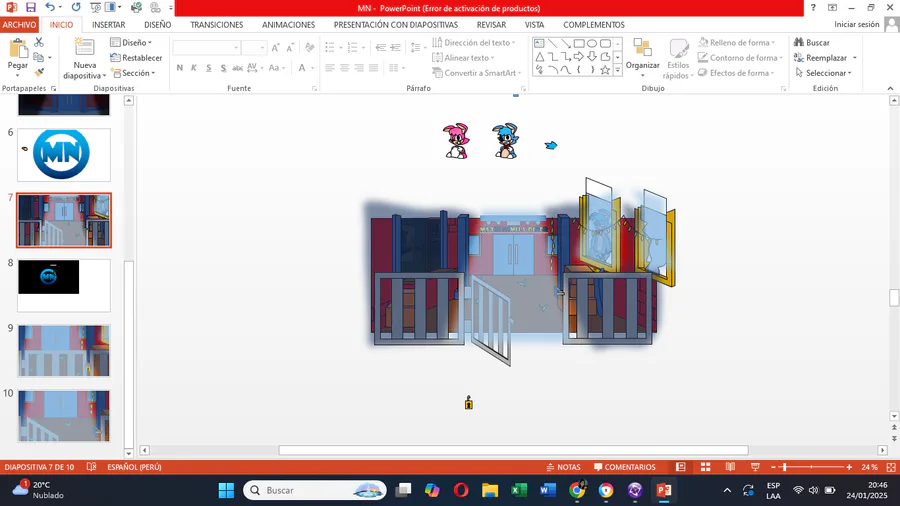
Task: Switch to the DISEÑO tab
Action: tap(157, 25)
